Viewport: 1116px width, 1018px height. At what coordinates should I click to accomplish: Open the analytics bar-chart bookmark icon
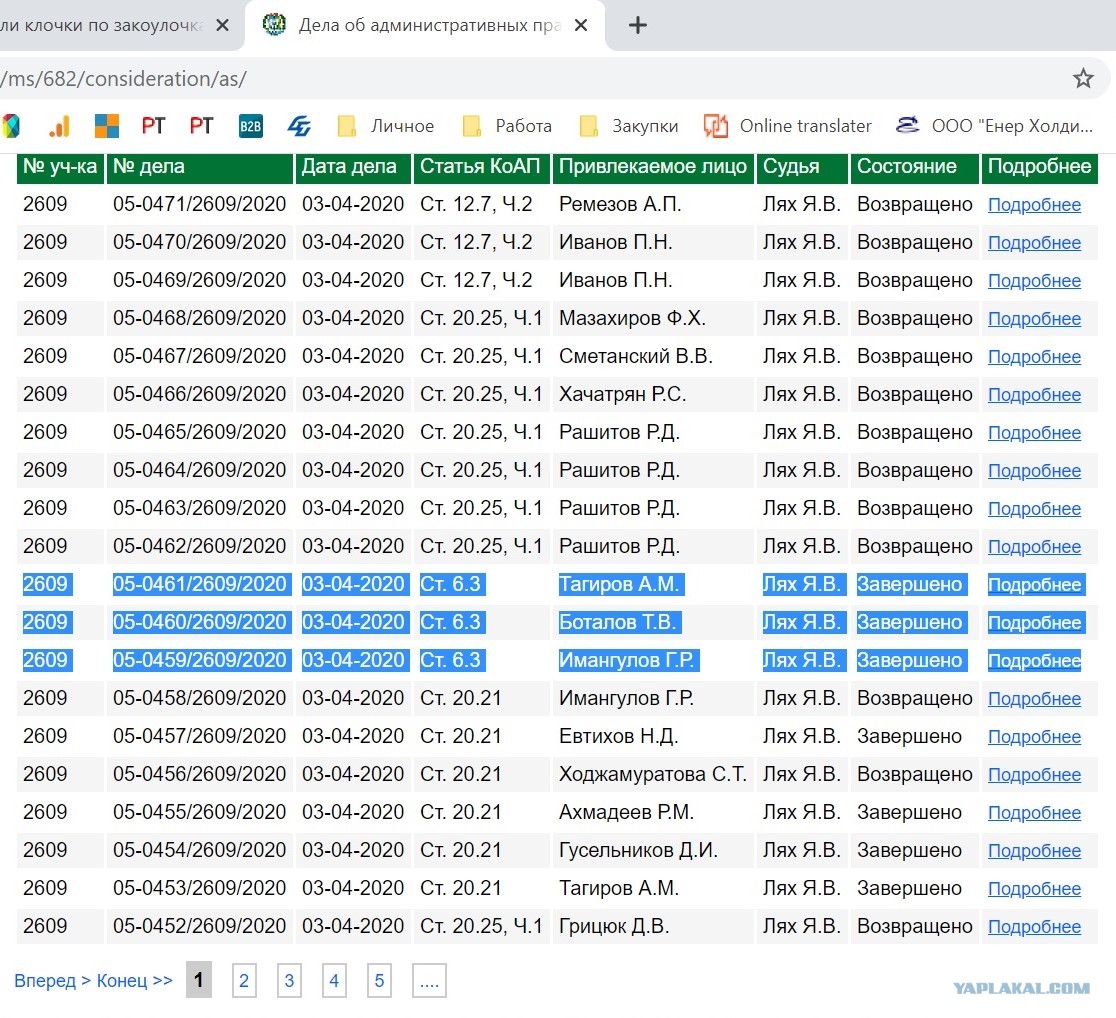(60, 126)
